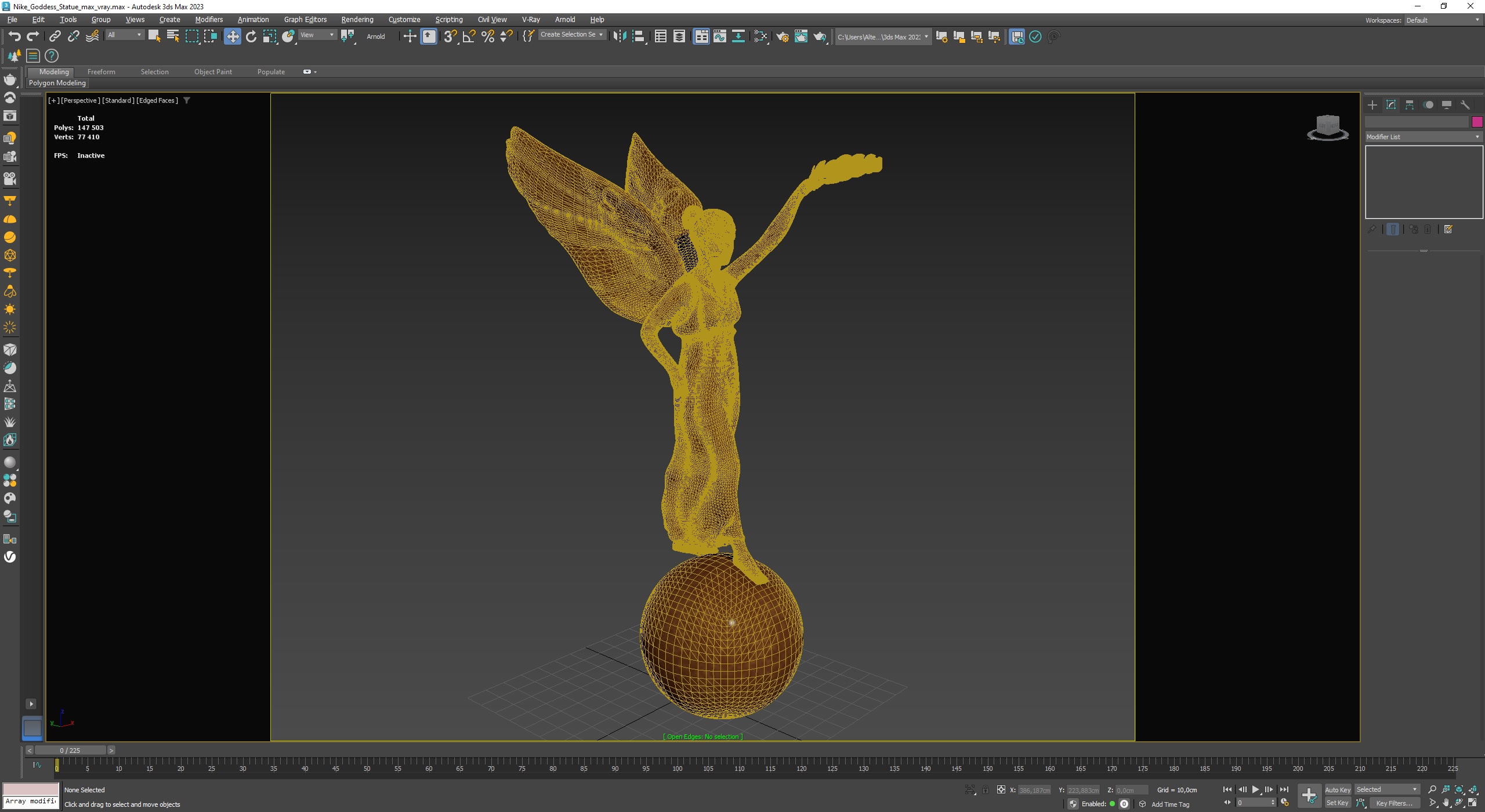Switch to the Object Paint ribbon tab
This screenshot has height=812, width=1485.
213,72
